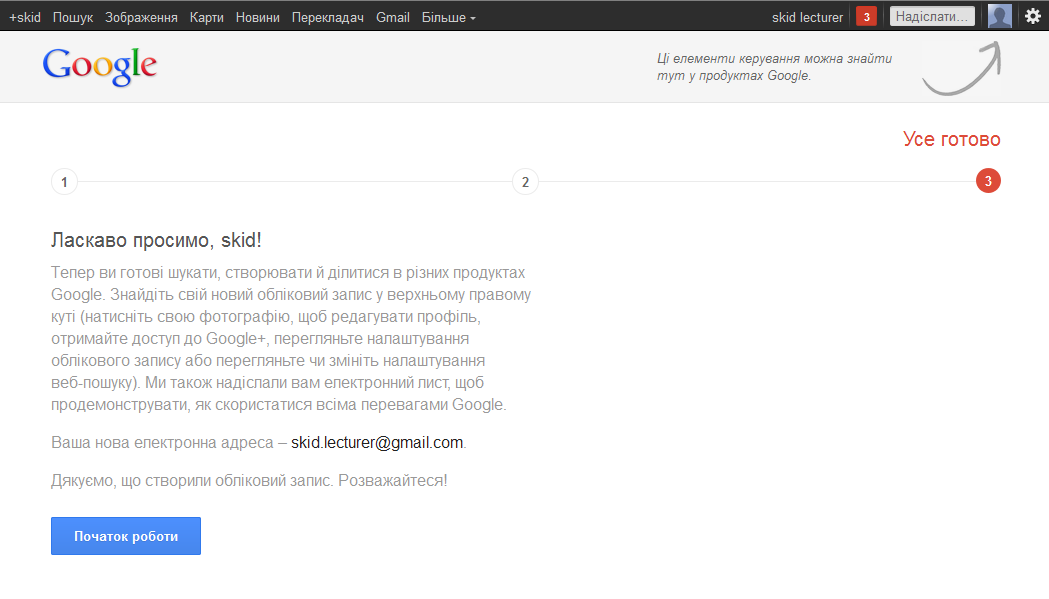Open Карти in the top bar
The height and width of the screenshot is (599, 1049).
pos(207,17)
